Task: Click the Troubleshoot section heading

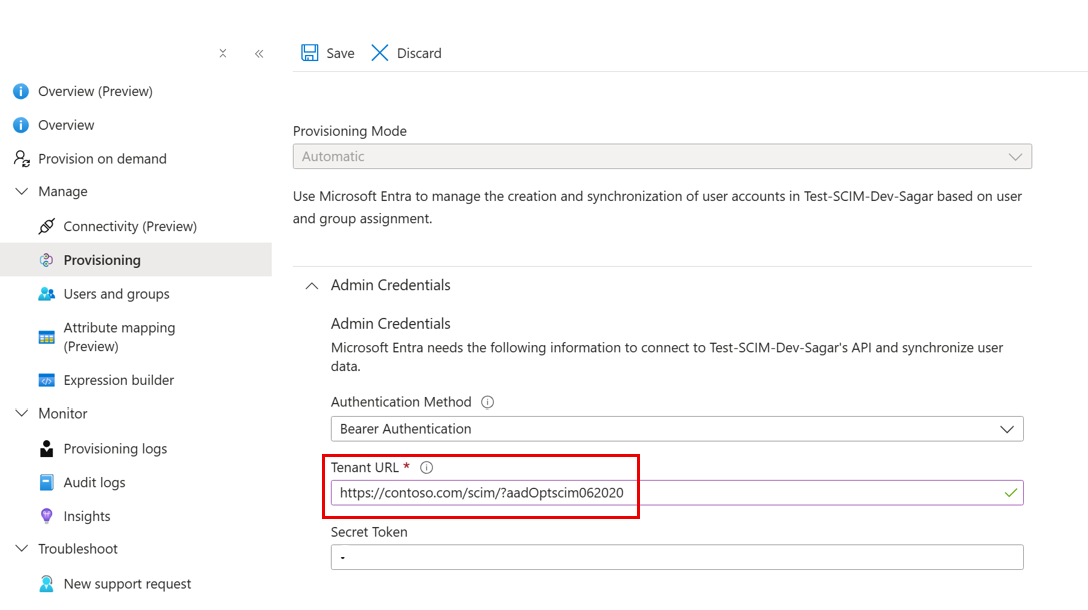Action: [x=78, y=548]
